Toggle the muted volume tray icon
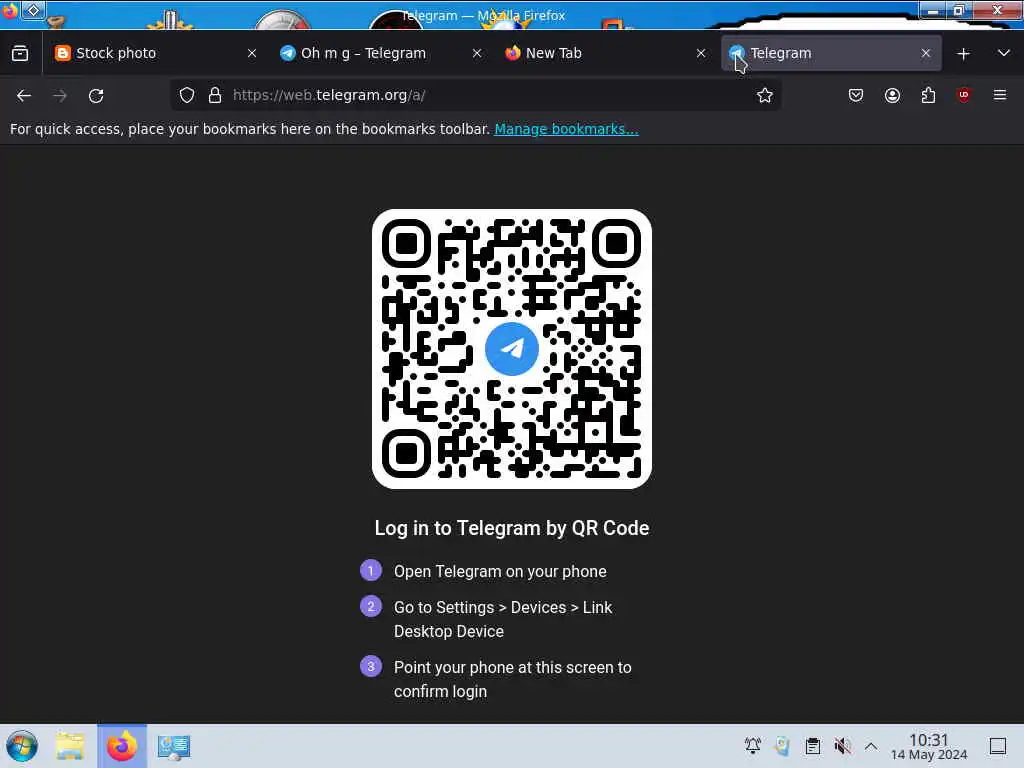Image resolution: width=1024 pixels, height=768 pixels. (x=842, y=745)
